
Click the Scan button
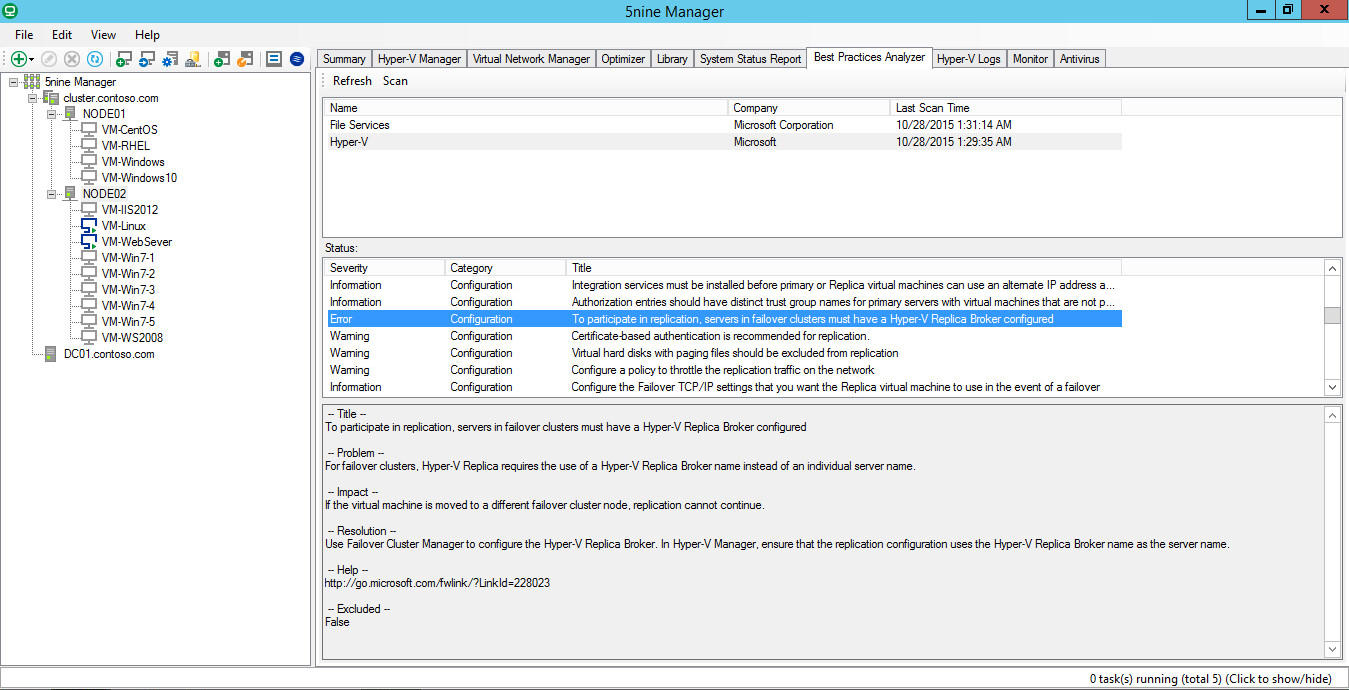click(x=395, y=81)
